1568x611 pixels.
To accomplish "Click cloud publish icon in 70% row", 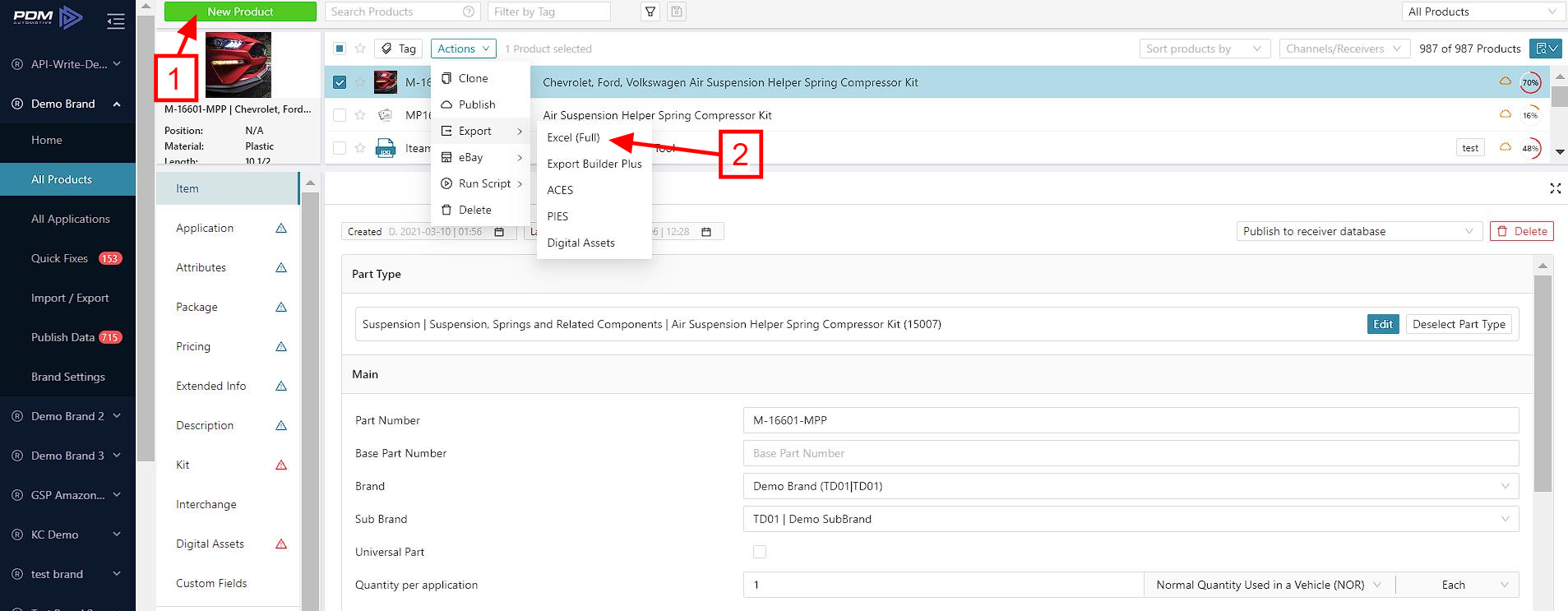I will pos(1505,81).
